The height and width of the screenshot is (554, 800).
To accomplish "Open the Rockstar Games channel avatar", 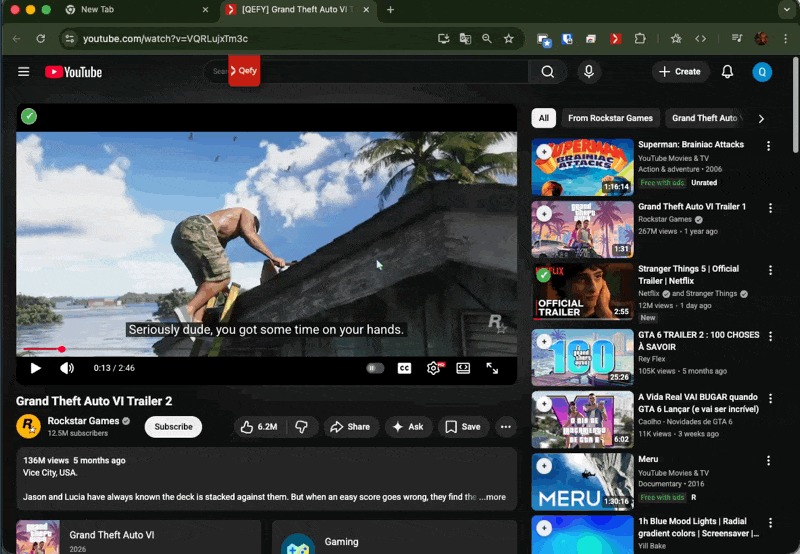I will coord(29,426).
